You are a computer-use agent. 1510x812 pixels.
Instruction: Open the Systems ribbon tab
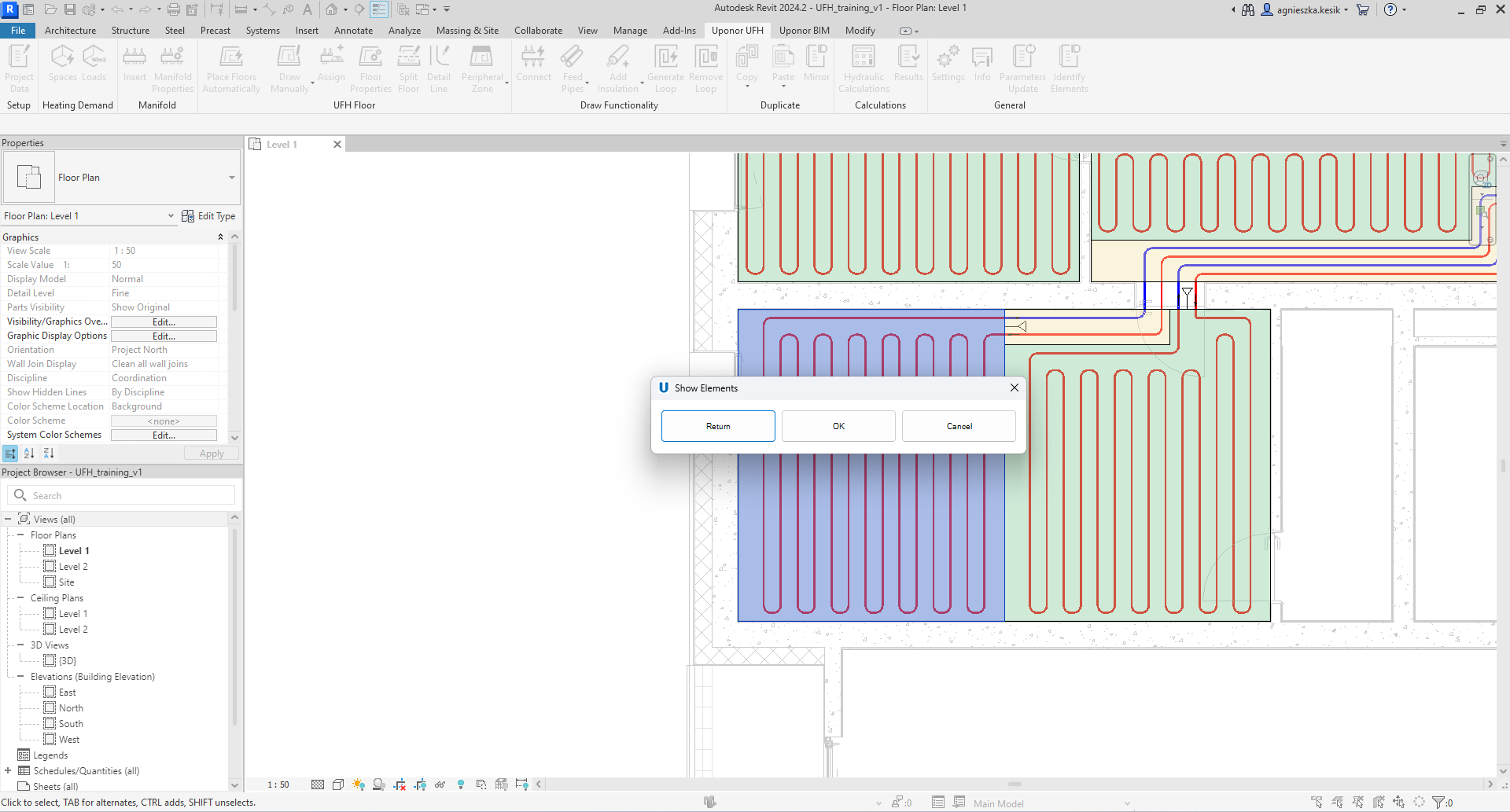click(263, 31)
